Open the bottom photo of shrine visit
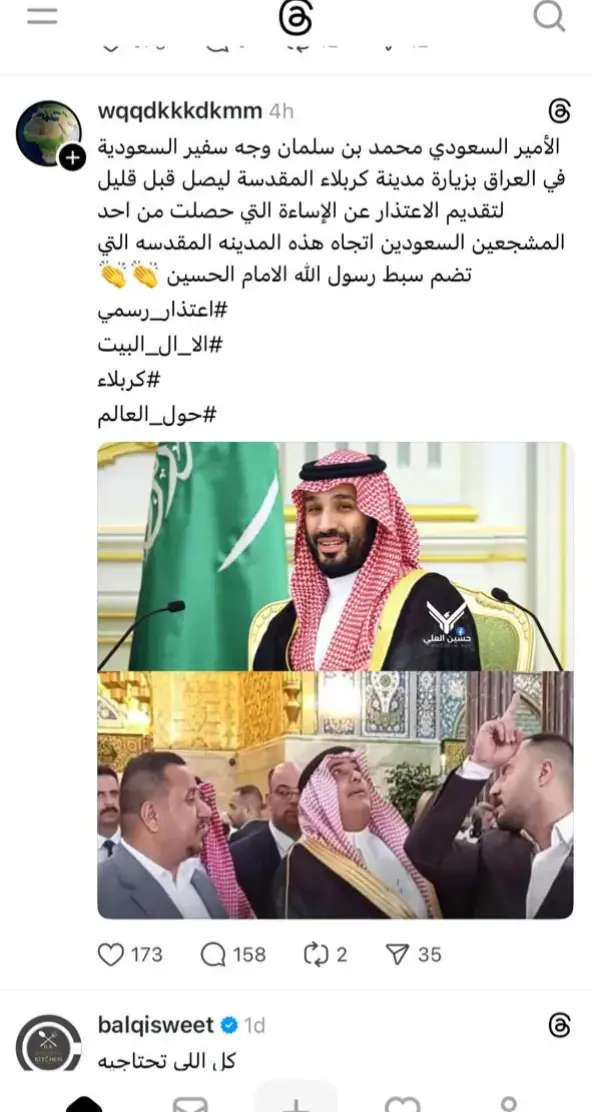 pos(335,795)
